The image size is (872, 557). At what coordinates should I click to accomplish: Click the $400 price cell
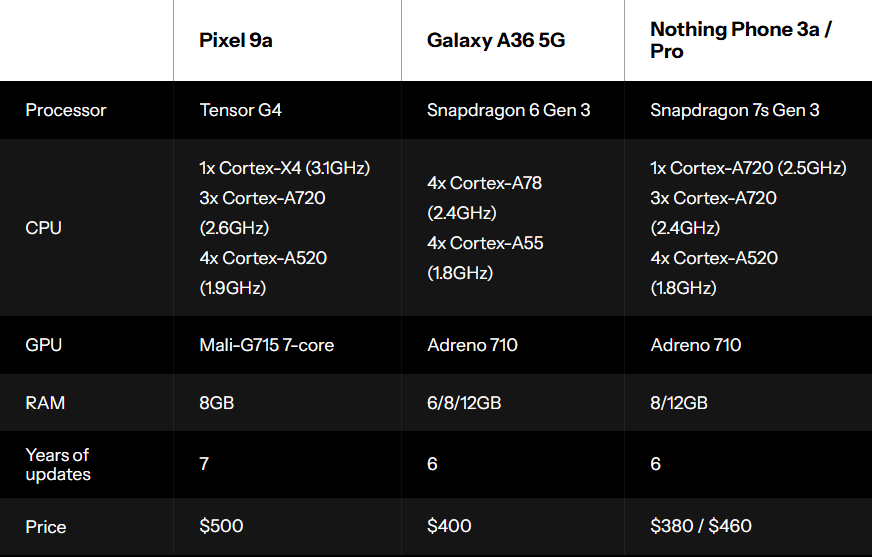pyautogui.click(x=449, y=526)
